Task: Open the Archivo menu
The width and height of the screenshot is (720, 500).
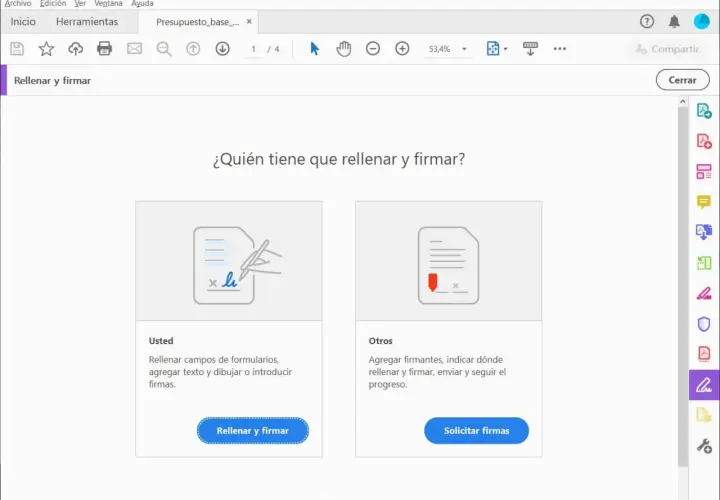Action: (18, 3)
